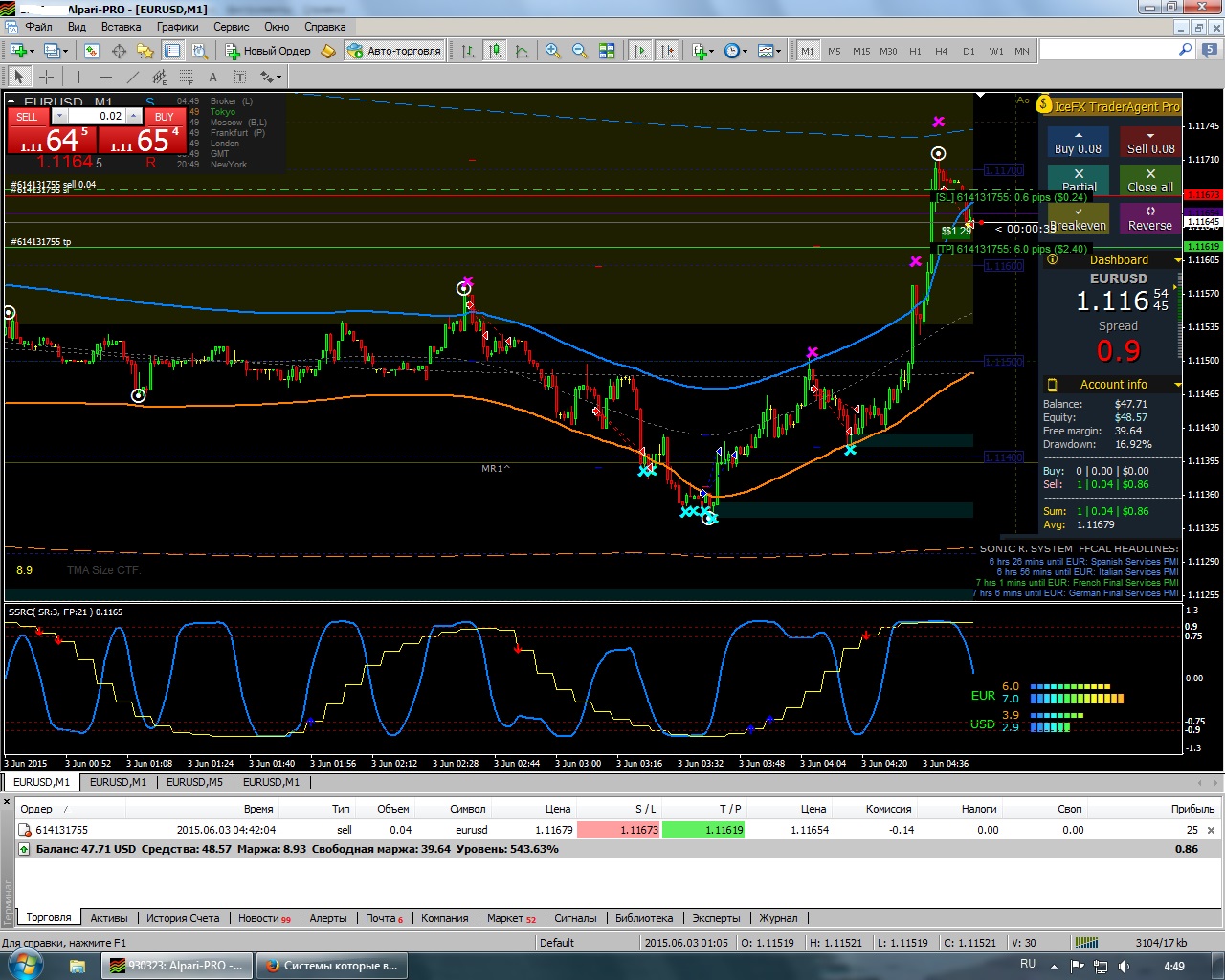This screenshot has height=980, width=1225.
Task: Expand the arrows tool dropdown
Action: pyautogui.click(x=272, y=77)
